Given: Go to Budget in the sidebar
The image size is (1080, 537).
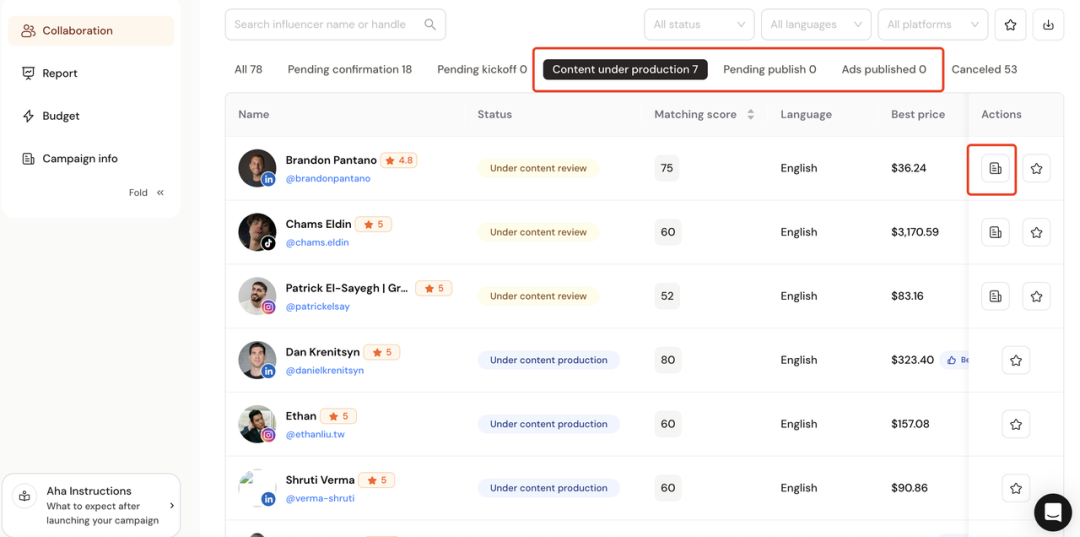Looking at the screenshot, I should (x=61, y=116).
